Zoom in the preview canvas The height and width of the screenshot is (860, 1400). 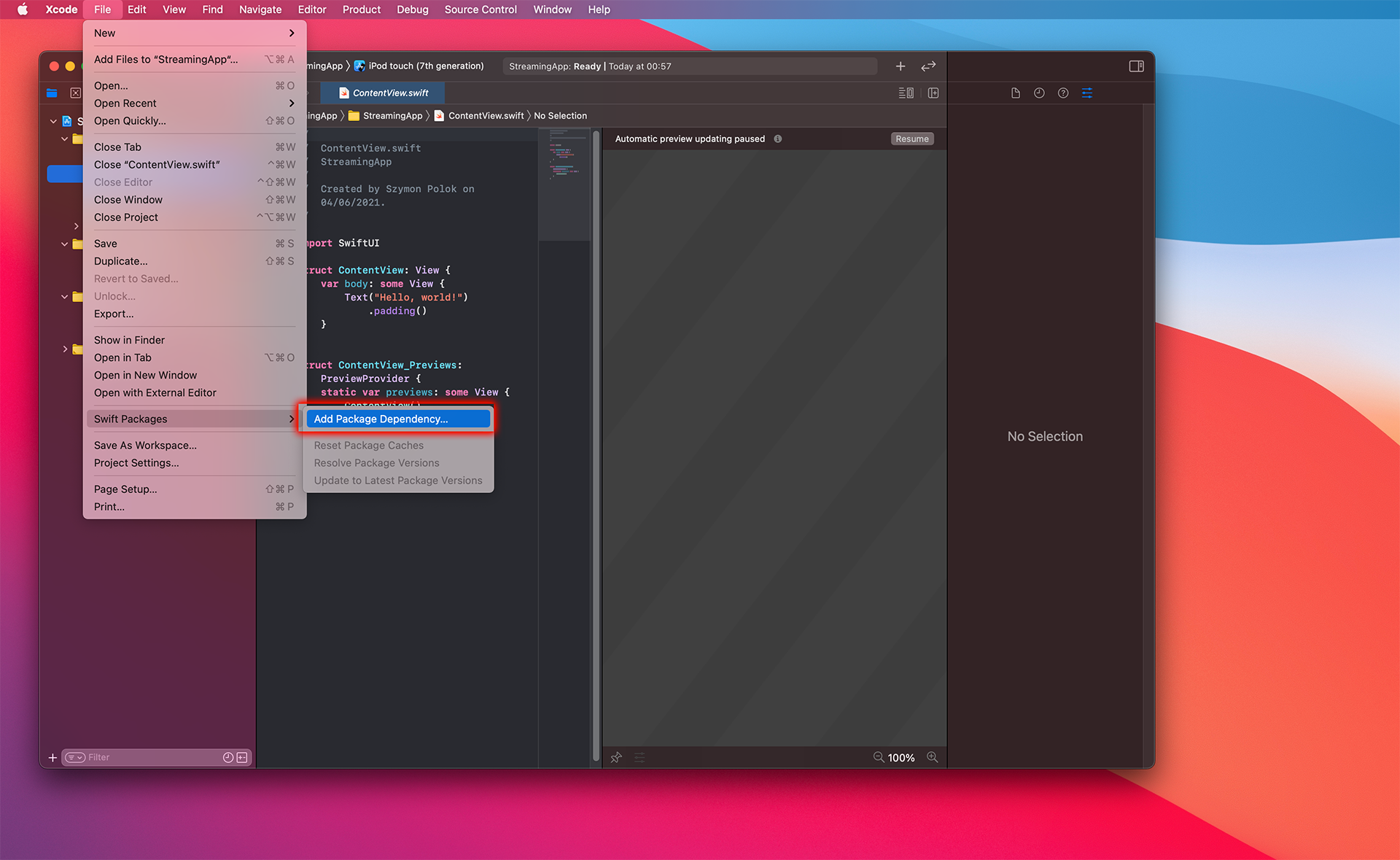tap(932, 757)
